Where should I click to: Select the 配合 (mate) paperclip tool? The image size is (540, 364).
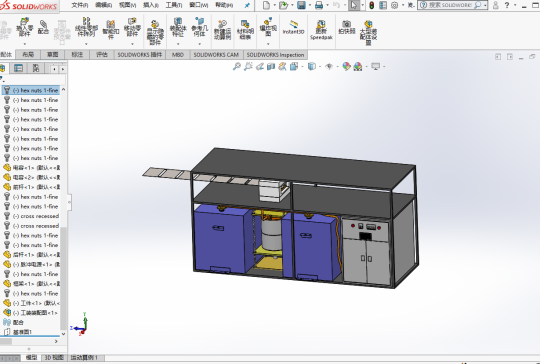tap(43, 27)
